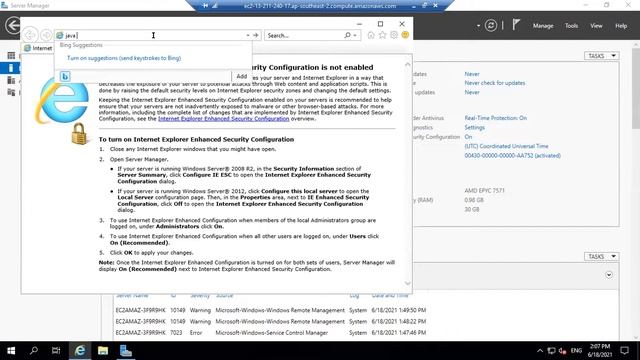Open the Manage menu
Viewport: 640px width, 360px height.
(x=543, y=26)
